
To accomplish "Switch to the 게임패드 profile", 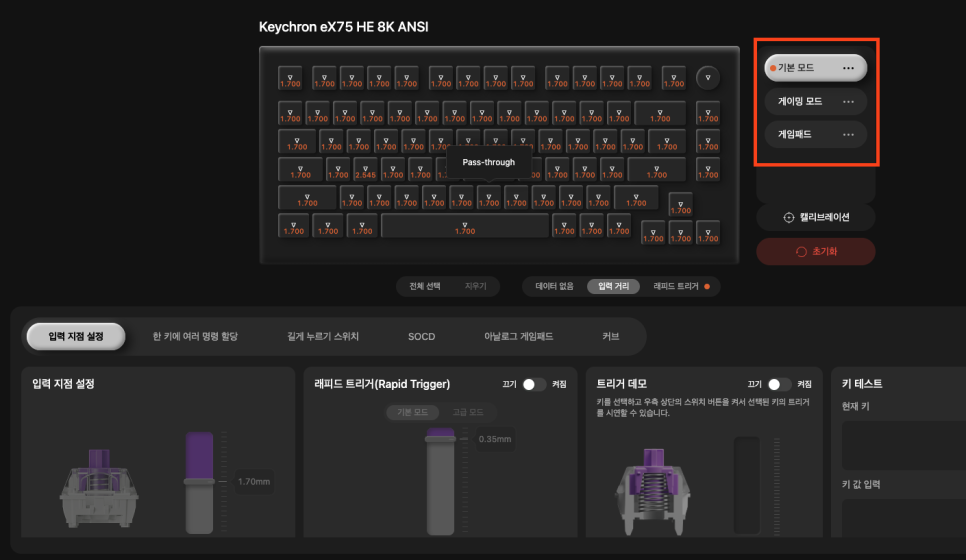I will point(815,134).
